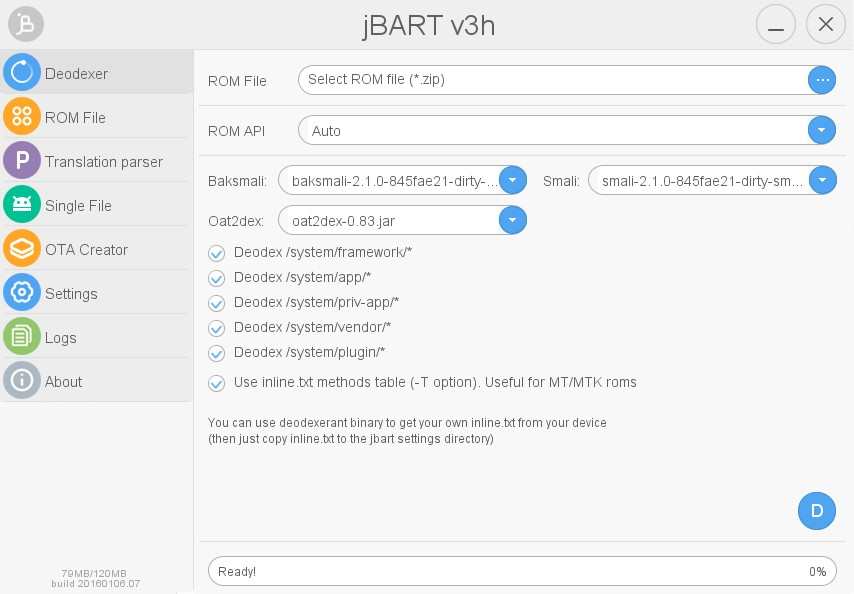
Task: Click the green Logs document icon
Action: 22,336
